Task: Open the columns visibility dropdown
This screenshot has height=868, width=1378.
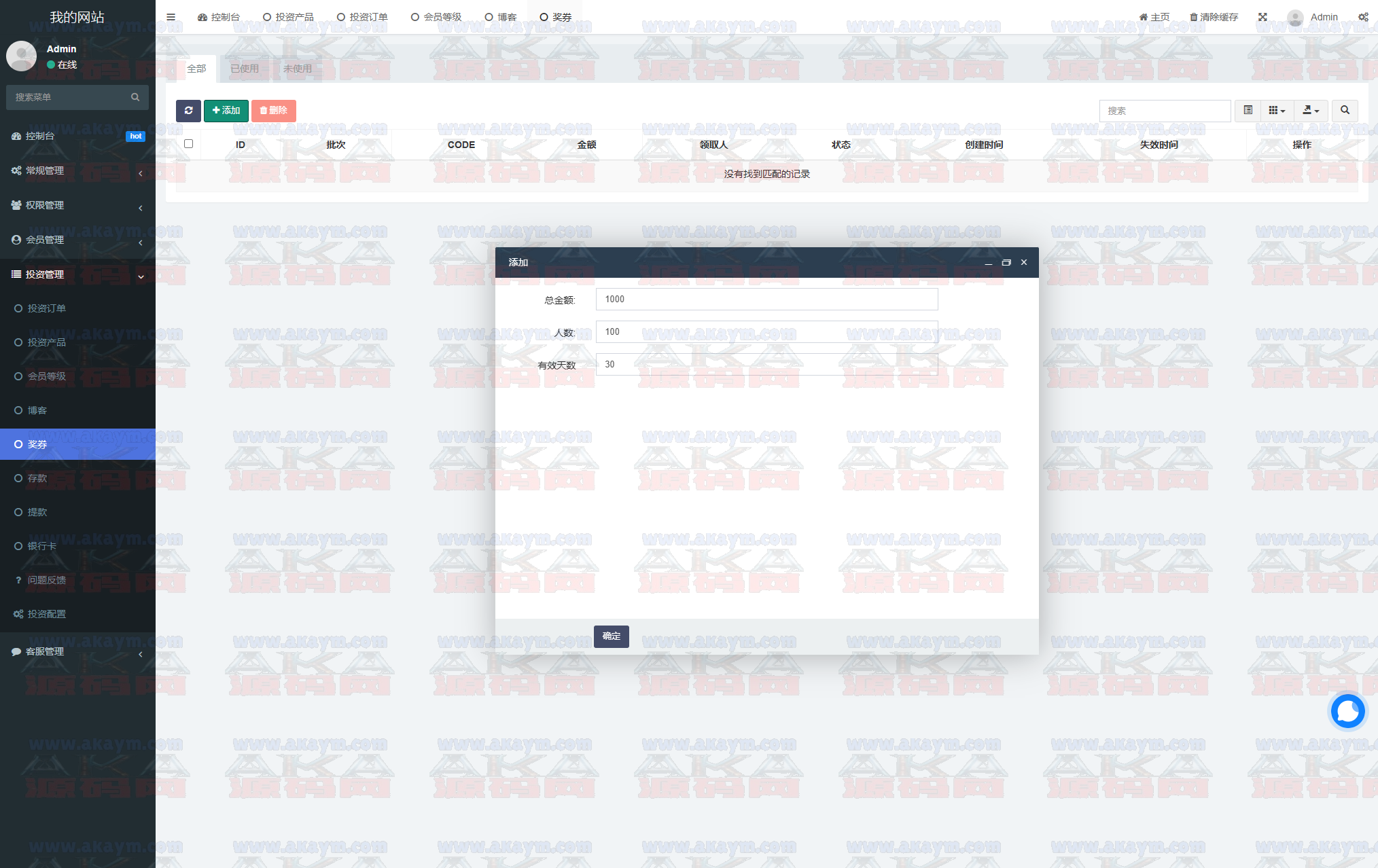Action: [1277, 110]
